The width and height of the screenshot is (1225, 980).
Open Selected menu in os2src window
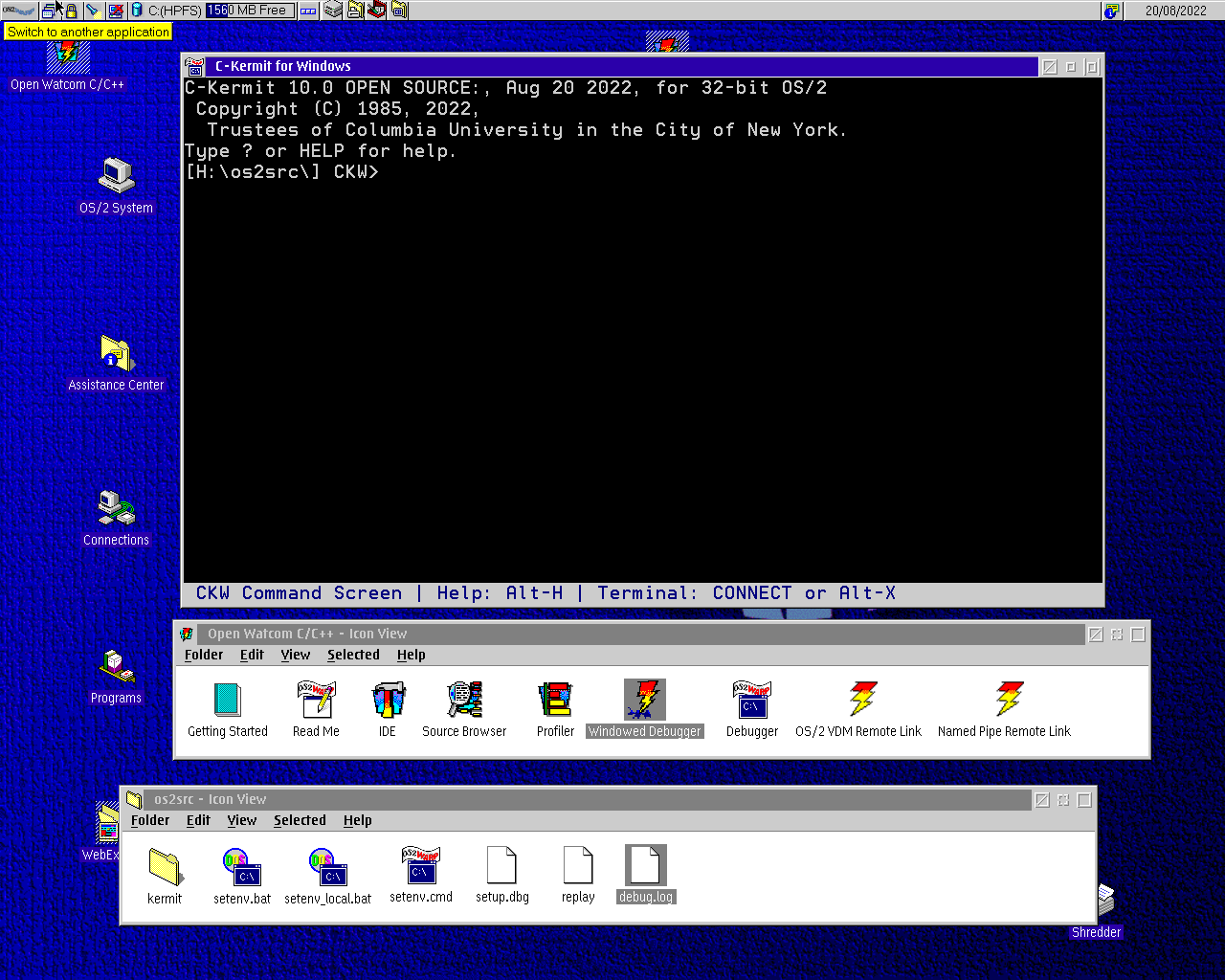pos(300,820)
